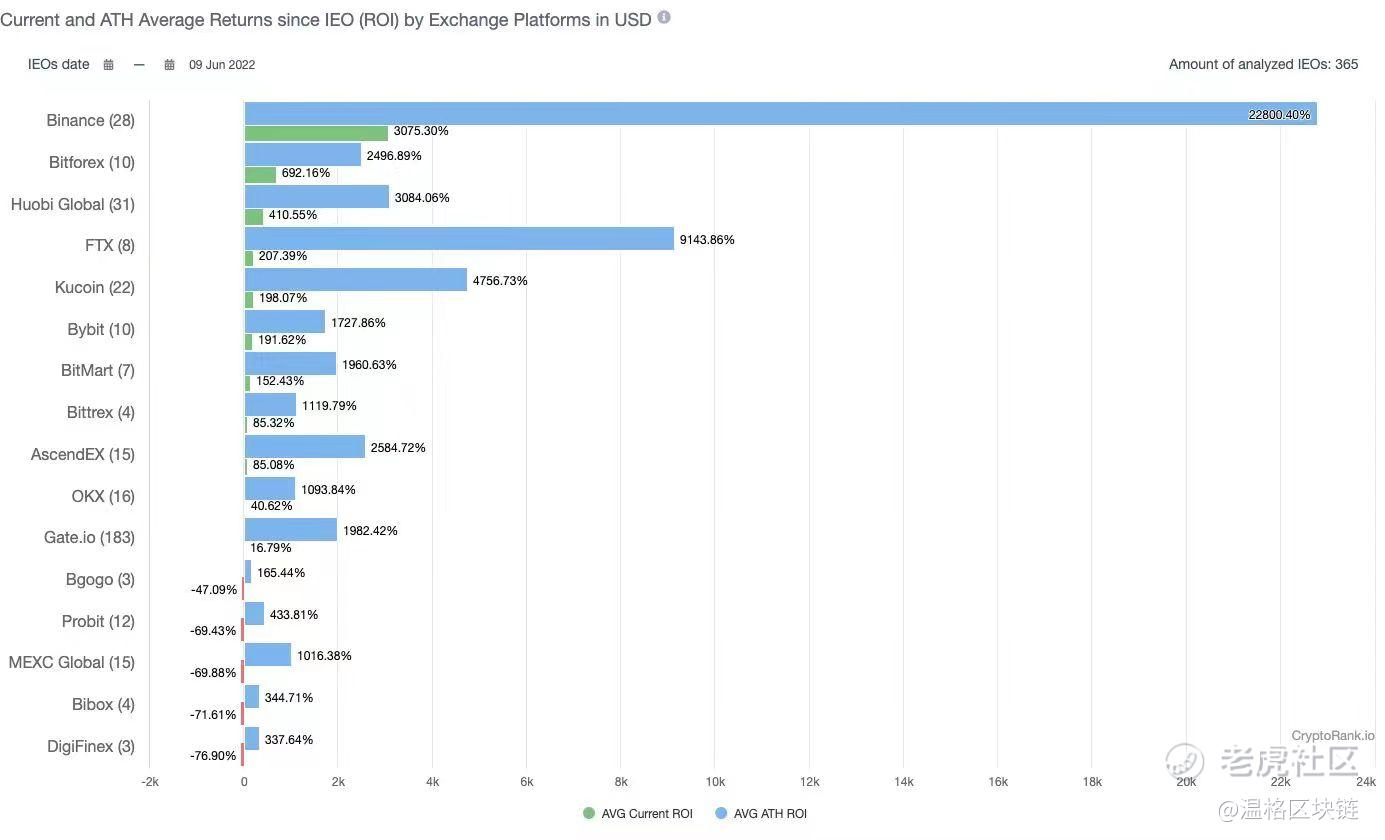Screen dimensions: 1385x840
Task: Click the "-2k" x-axis tick label
Action: coord(149,782)
